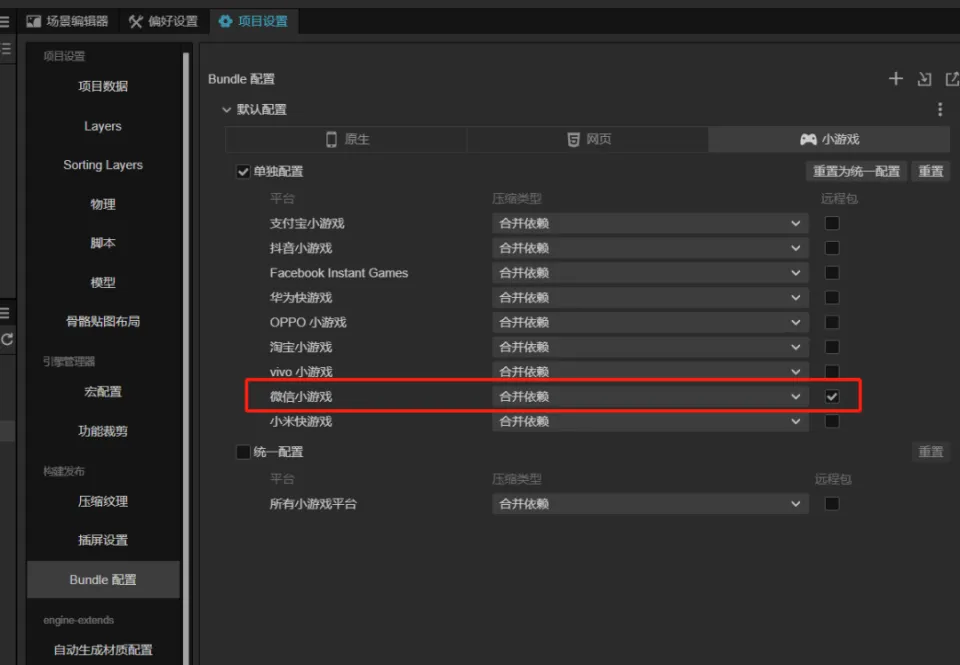
Task: Switch to the 场景编辑器 tab
Action: coord(69,21)
